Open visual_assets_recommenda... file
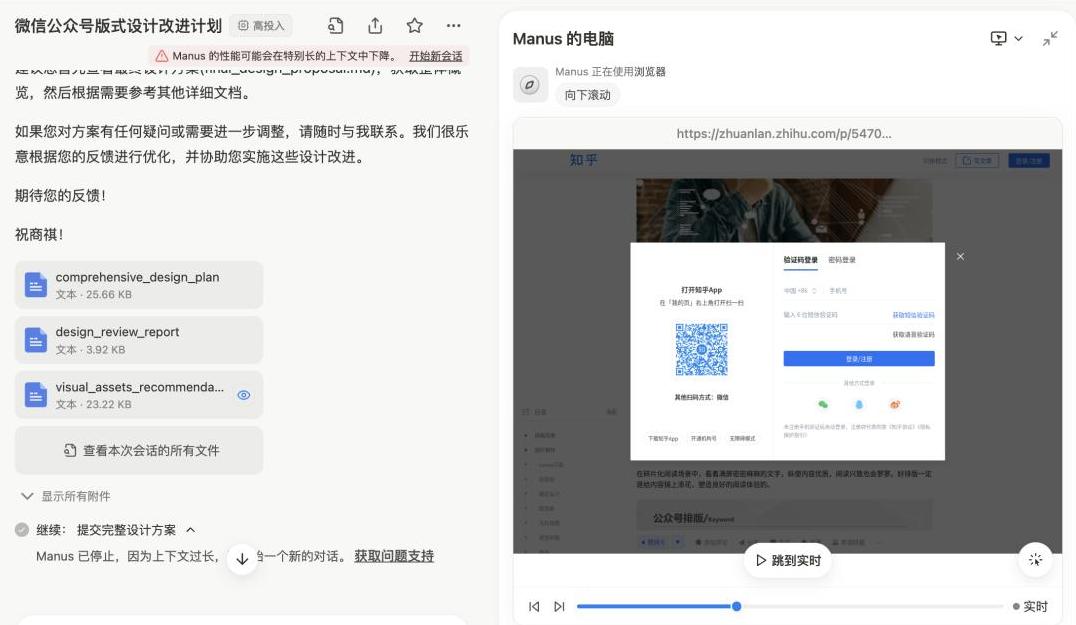 (139, 395)
